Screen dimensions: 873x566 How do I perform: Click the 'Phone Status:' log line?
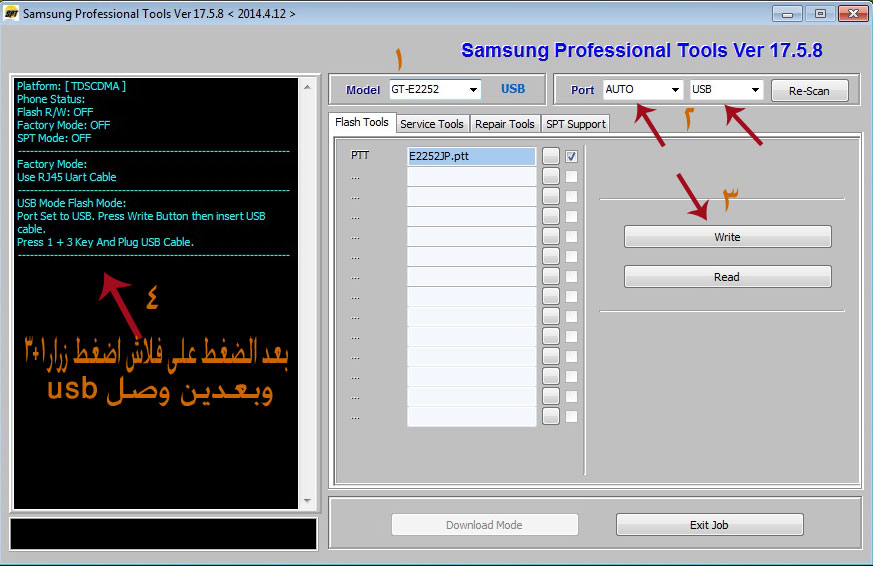[51, 99]
